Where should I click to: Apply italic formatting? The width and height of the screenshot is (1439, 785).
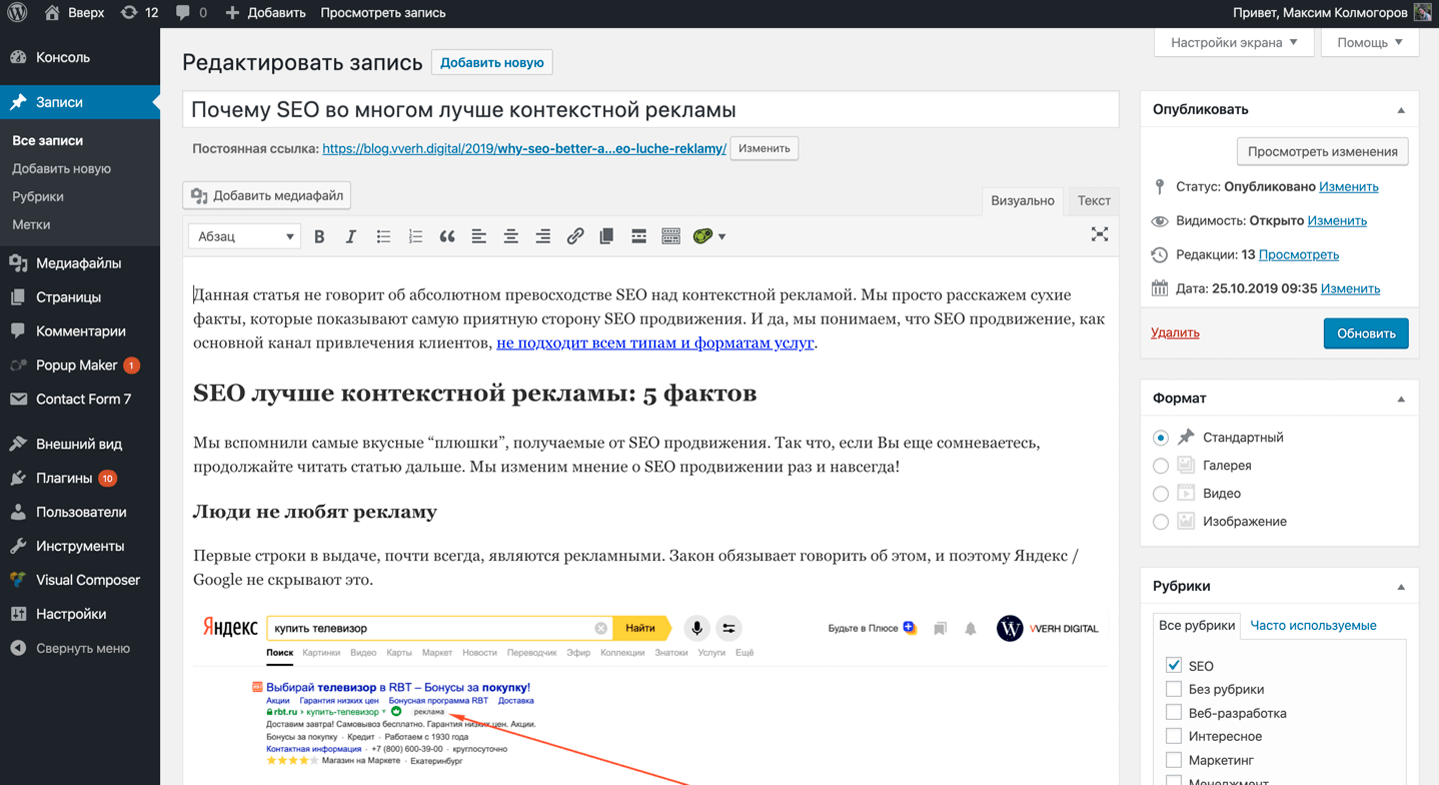[351, 236]
